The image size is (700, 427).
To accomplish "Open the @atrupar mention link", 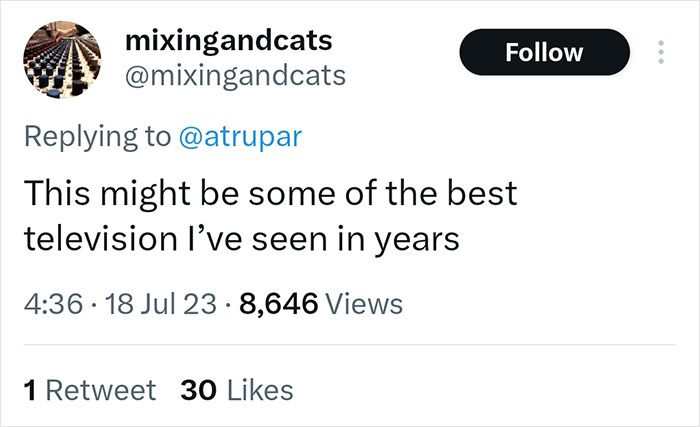I will pos(239,137).
